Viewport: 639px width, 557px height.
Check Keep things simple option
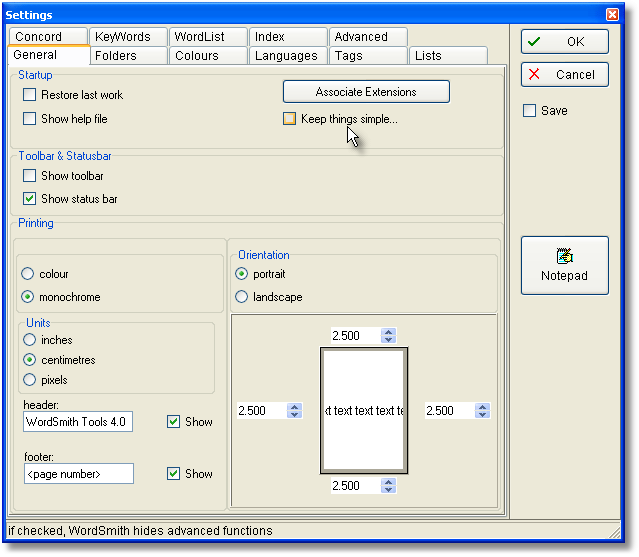289,119
